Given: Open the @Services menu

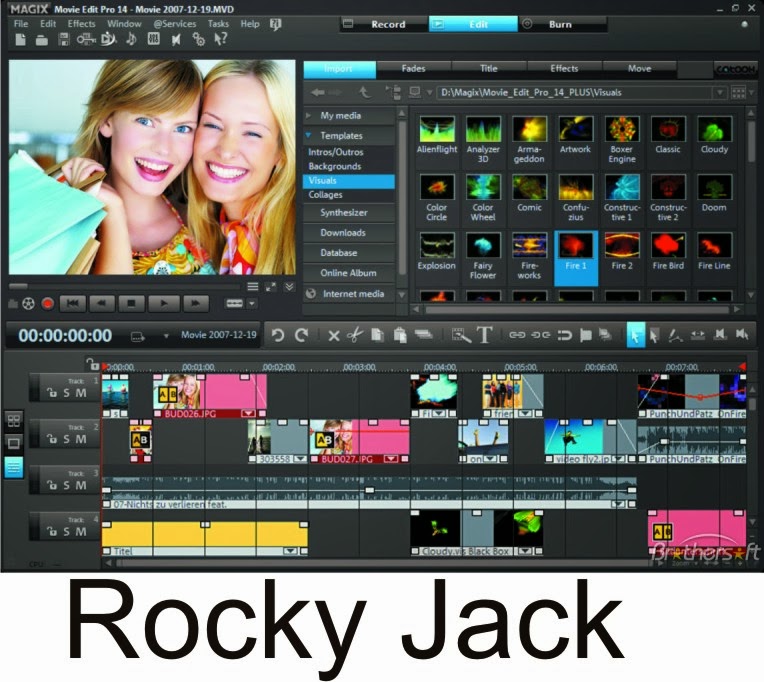Looking at the screenshot, I should (x=174, y=23).
